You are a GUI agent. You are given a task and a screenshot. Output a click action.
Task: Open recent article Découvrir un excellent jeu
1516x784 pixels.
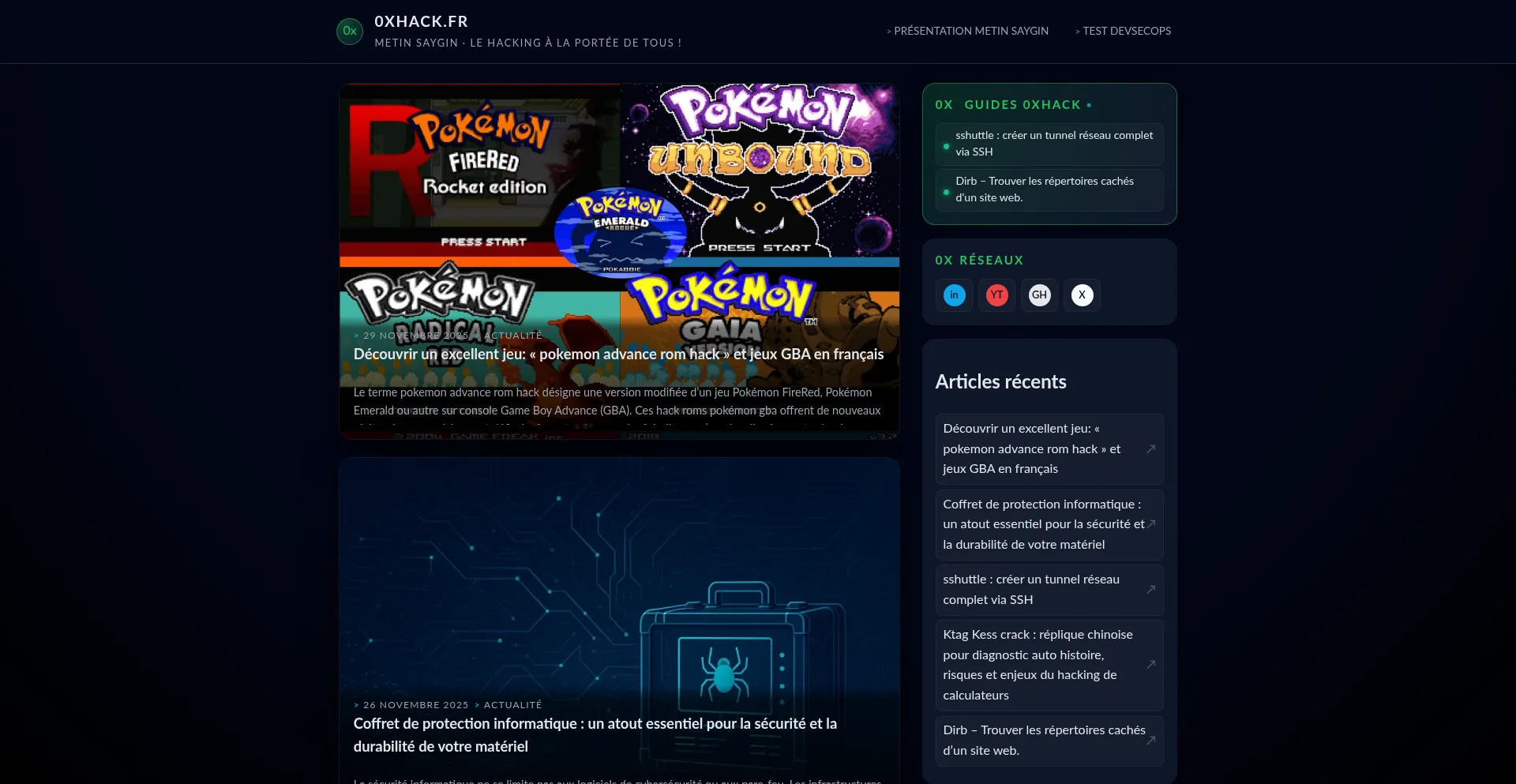click(x=1031, y=448)
